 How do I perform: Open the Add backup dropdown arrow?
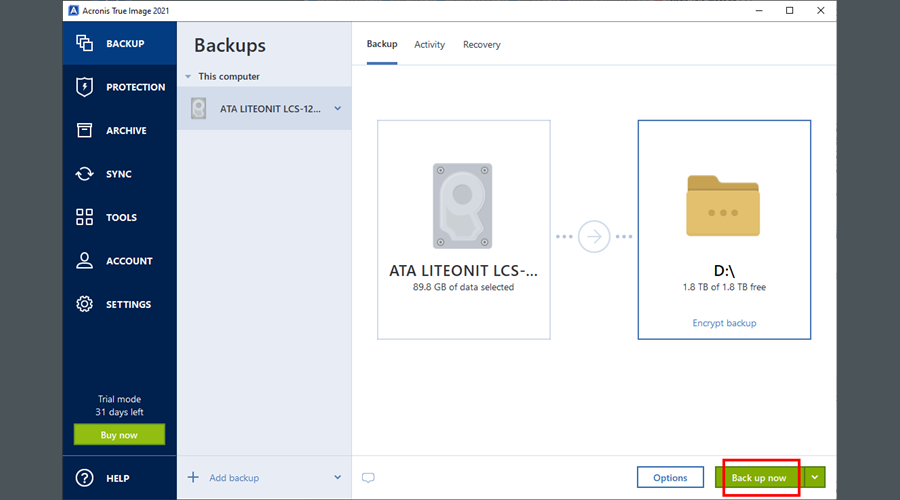pos(337,478)
